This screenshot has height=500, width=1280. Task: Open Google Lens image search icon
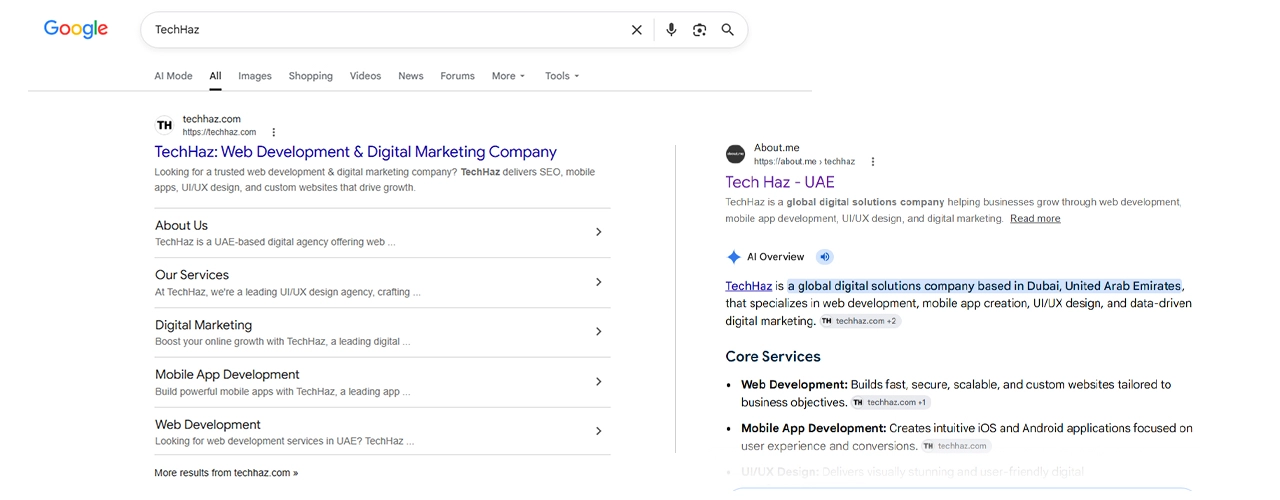(x=699, y=30)
